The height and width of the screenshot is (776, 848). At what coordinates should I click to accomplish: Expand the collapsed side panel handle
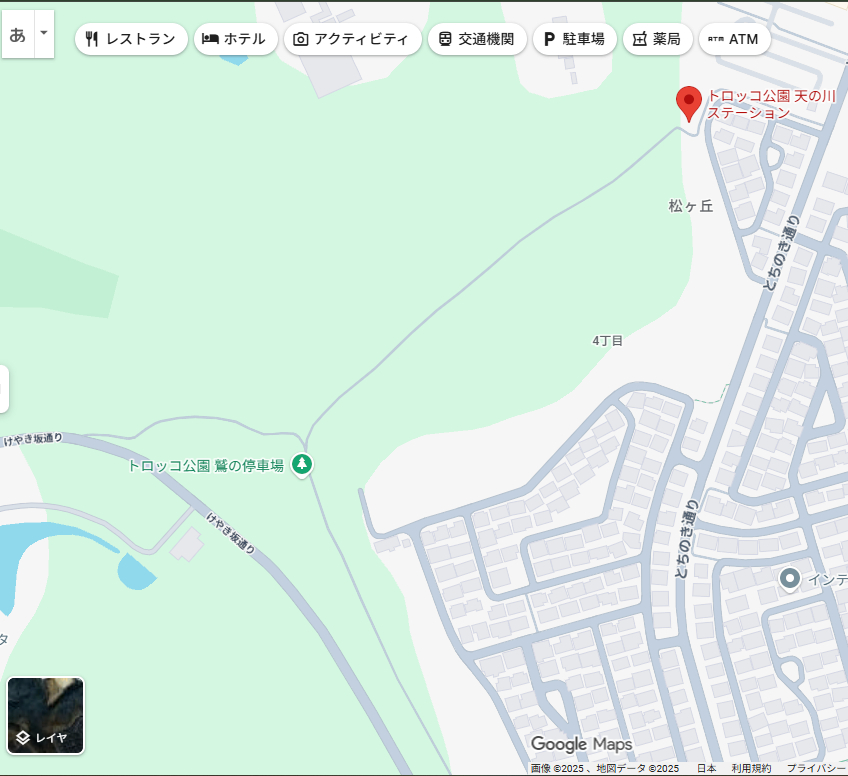[3, 389]
